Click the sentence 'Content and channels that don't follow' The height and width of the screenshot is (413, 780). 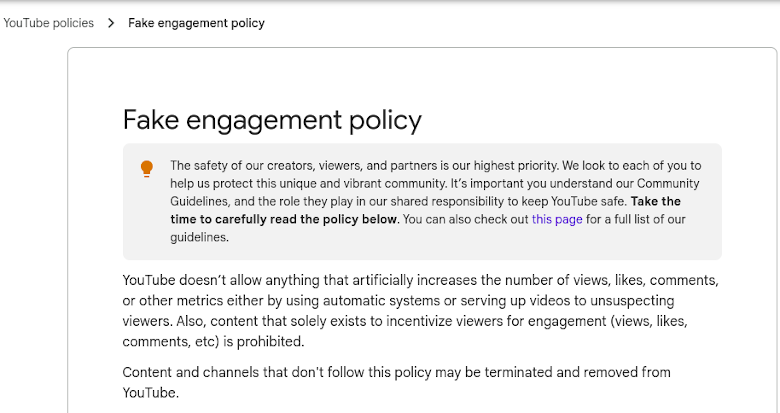point(396,382)
